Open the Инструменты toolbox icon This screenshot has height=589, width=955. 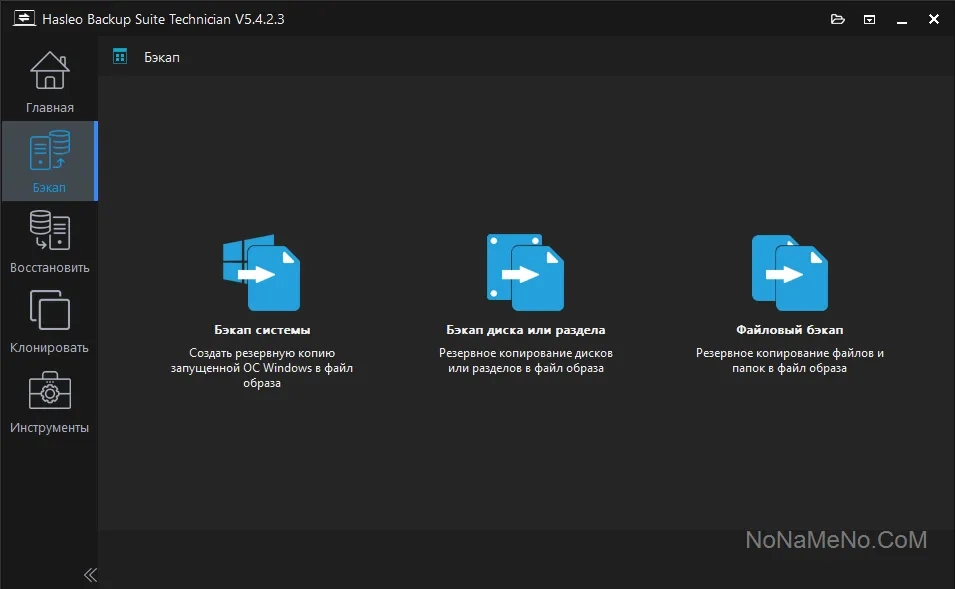[49, 390]
